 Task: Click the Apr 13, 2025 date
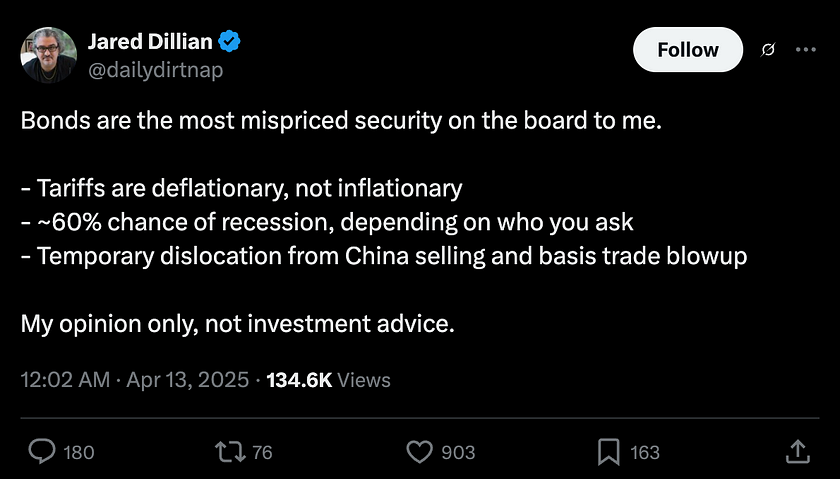tap(188, 380)
